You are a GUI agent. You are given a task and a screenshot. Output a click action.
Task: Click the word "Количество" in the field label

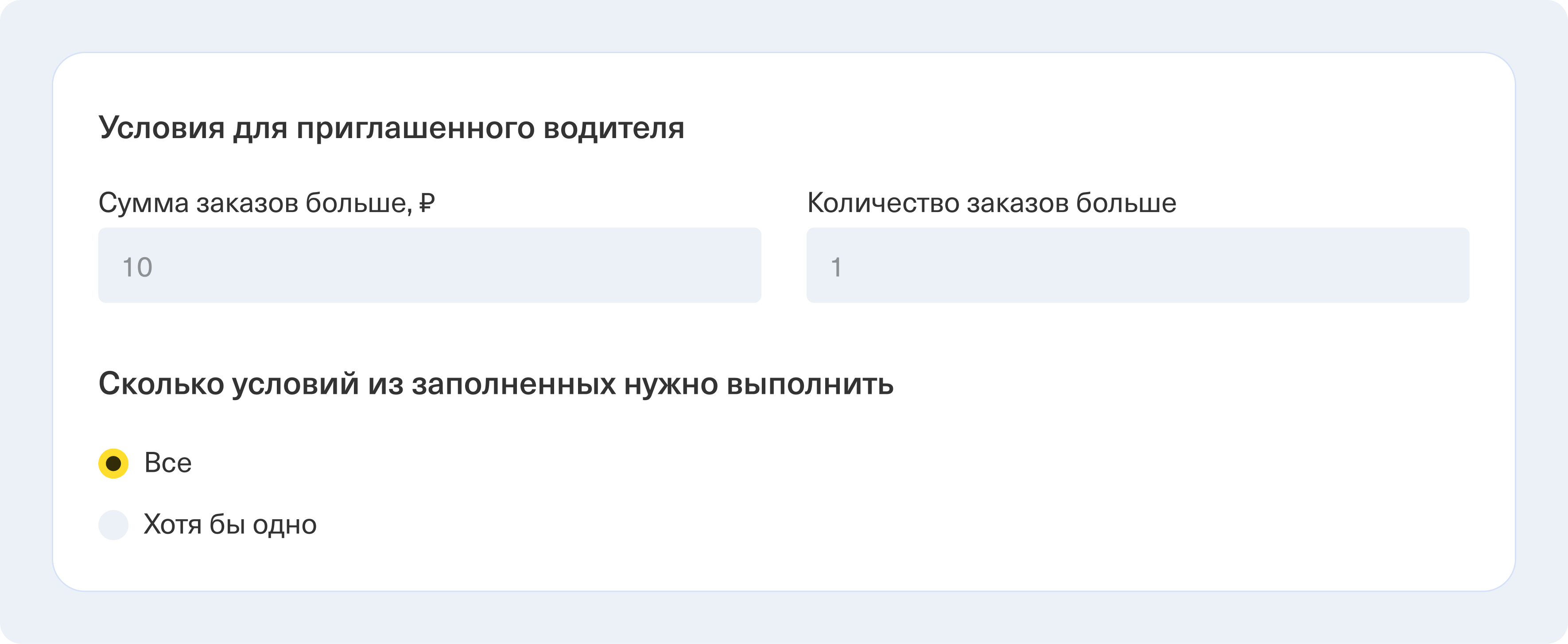883,203
